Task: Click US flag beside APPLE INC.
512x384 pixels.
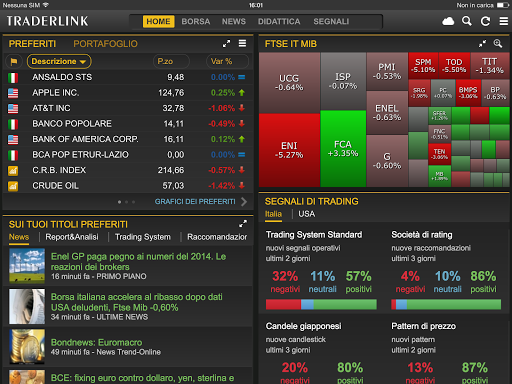Action: [13, 93]
